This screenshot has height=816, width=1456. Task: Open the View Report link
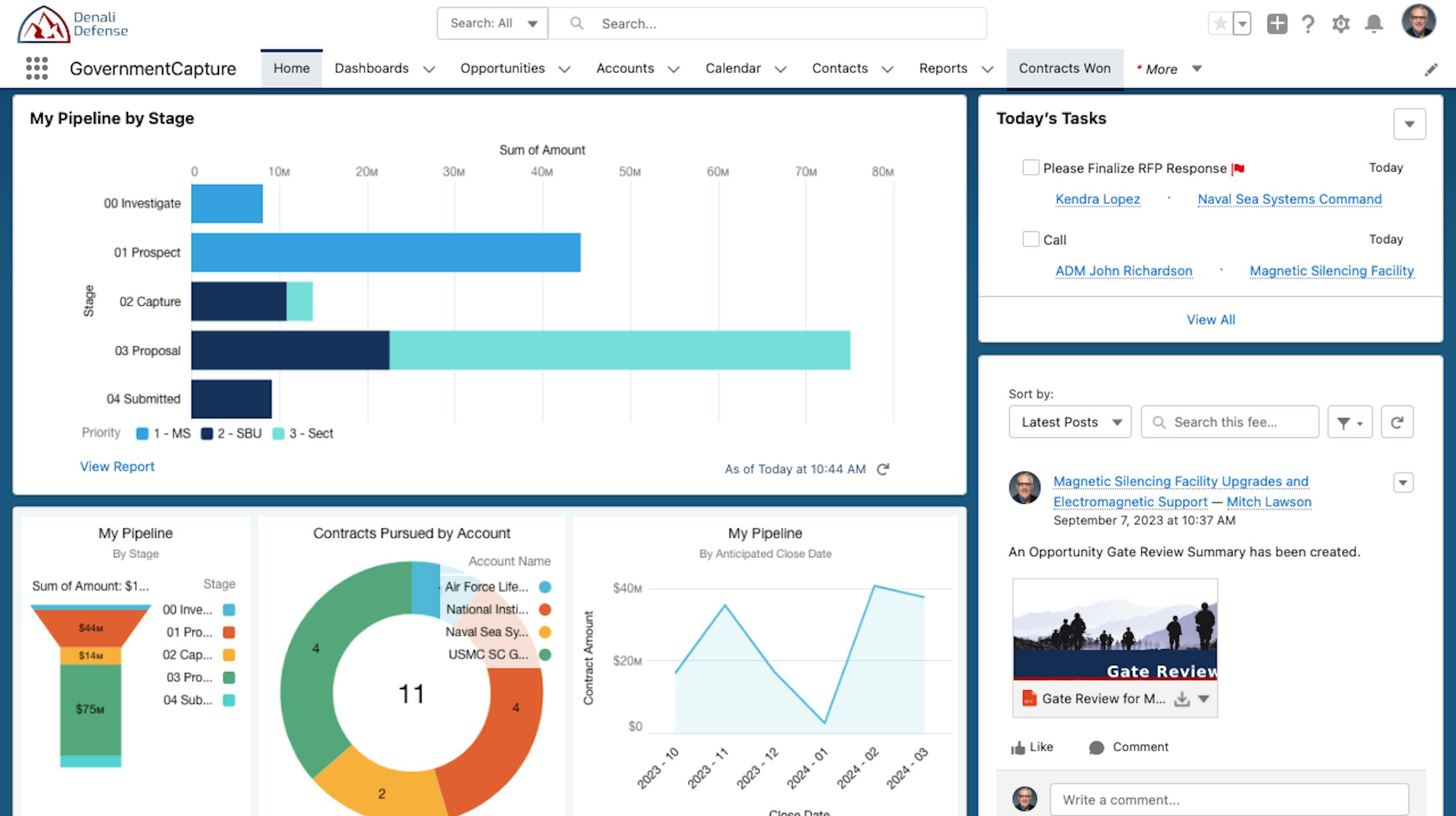pos(117,467)
